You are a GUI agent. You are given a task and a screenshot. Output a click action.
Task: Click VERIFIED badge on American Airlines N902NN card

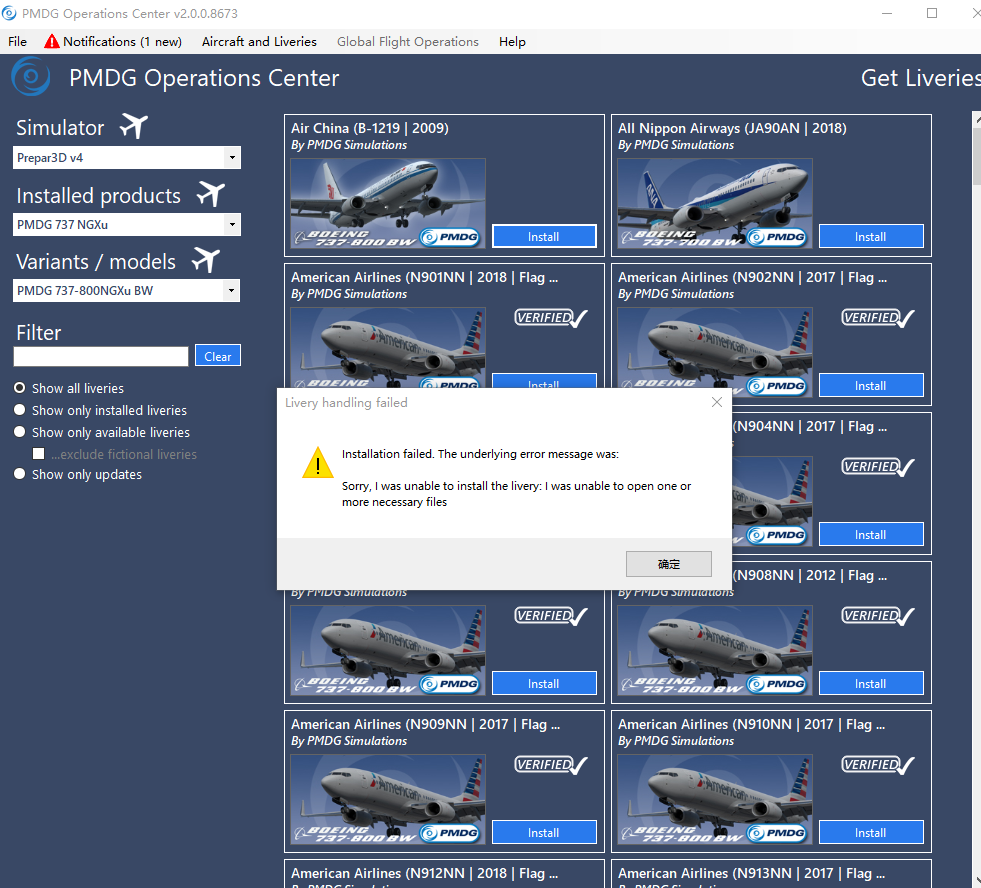(x=878, y=318)
